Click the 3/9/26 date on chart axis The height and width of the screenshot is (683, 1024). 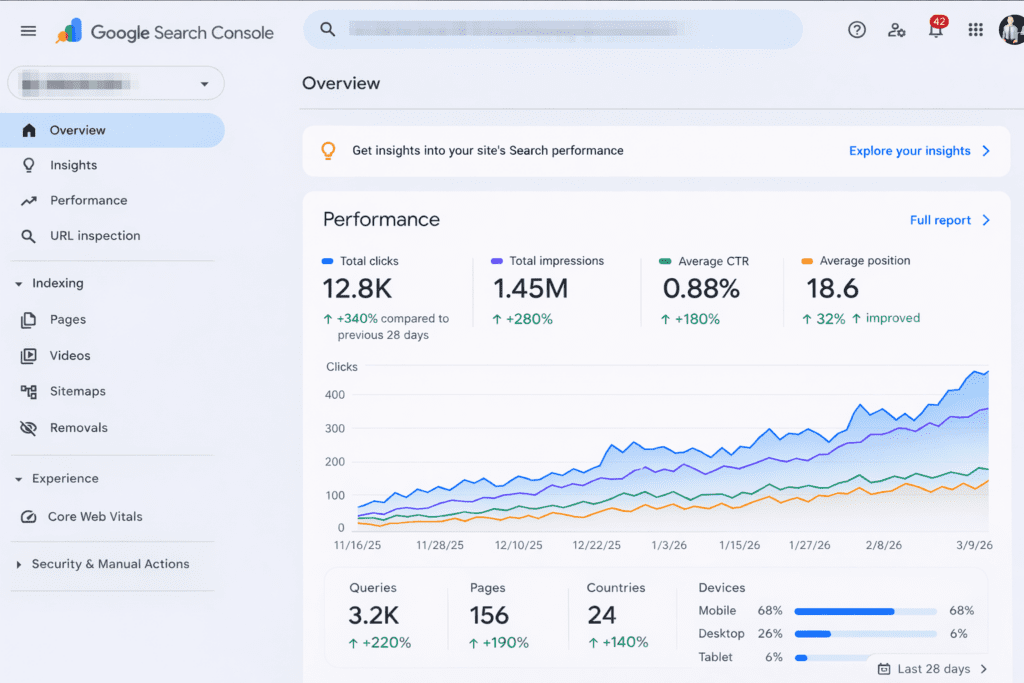point(974,545)
